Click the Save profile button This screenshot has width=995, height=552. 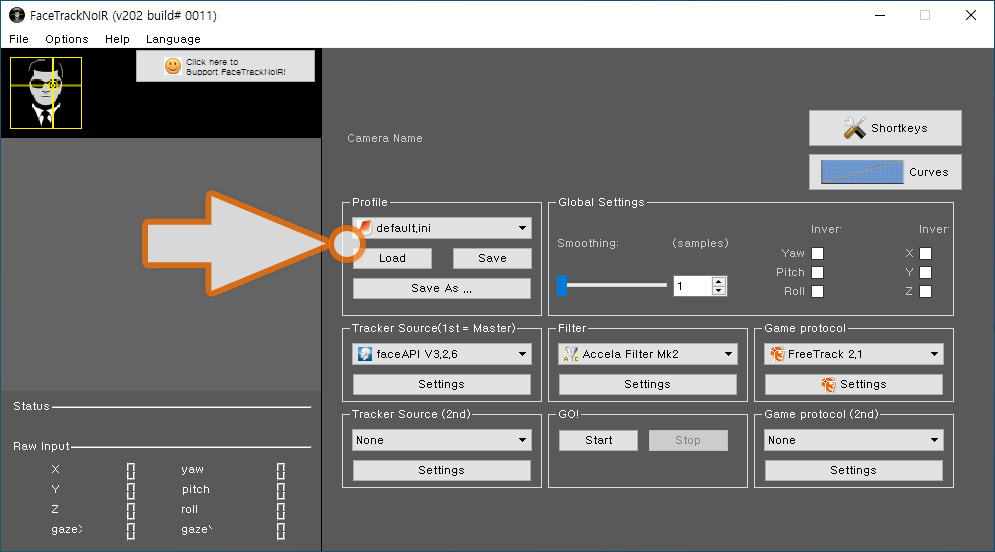pyautogui.click(x=492, y=258)
